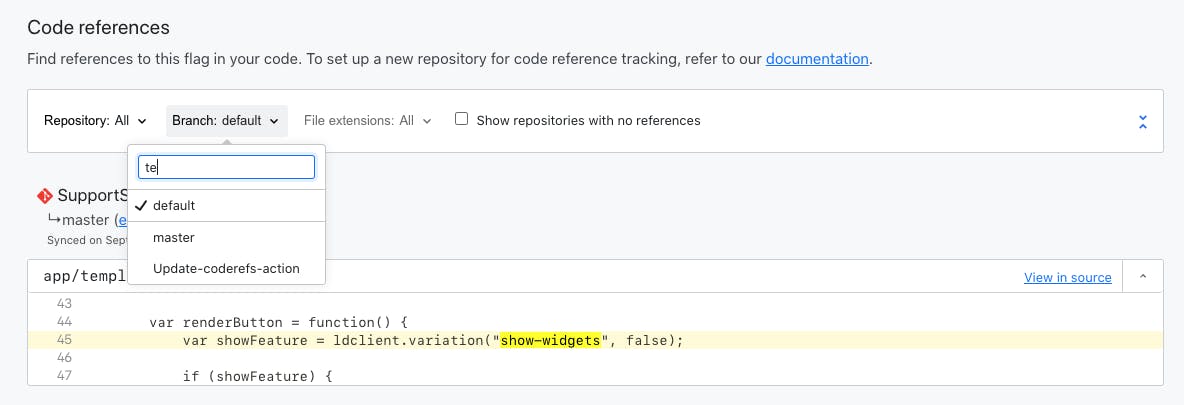
Task: Click line number 47 in gutter
Action: 63,375
